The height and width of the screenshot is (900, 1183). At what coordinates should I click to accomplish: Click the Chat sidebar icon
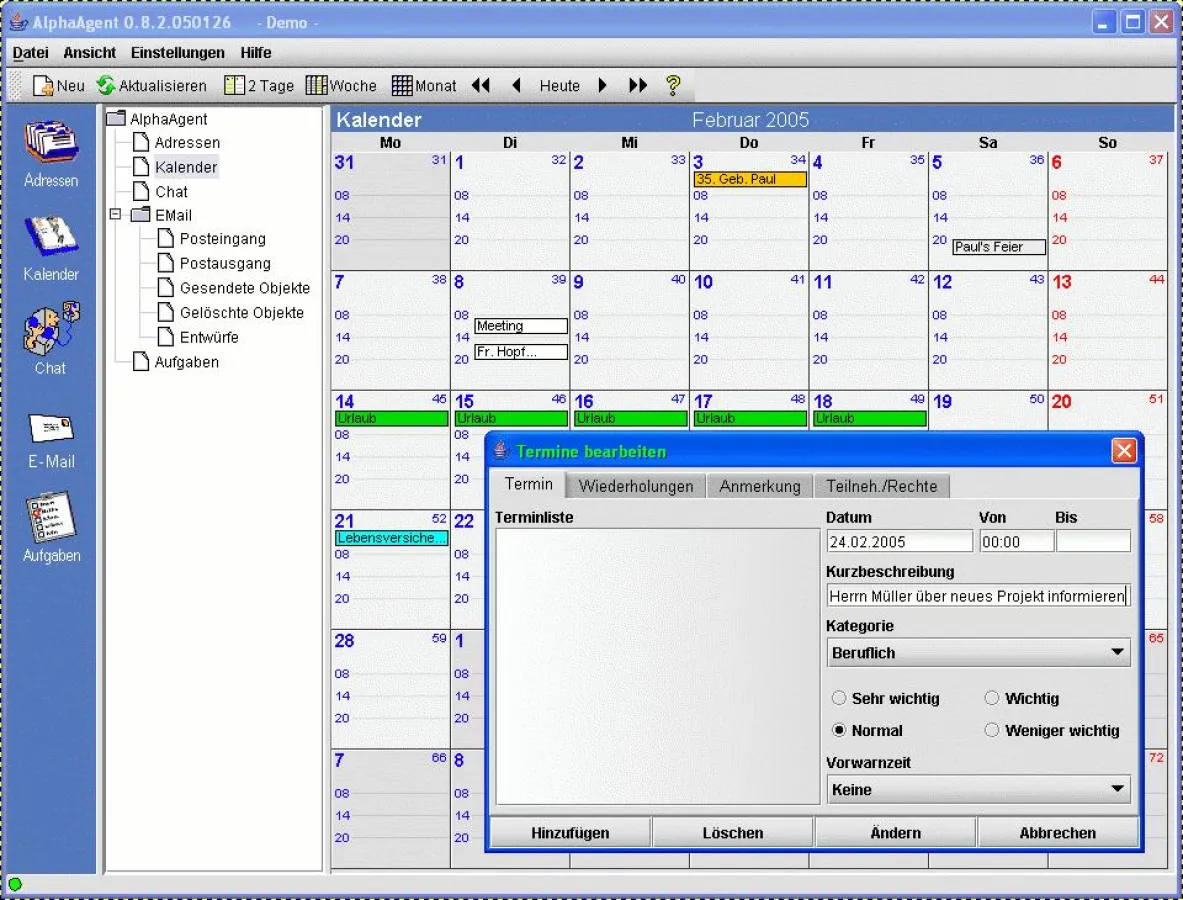[51, 329]
